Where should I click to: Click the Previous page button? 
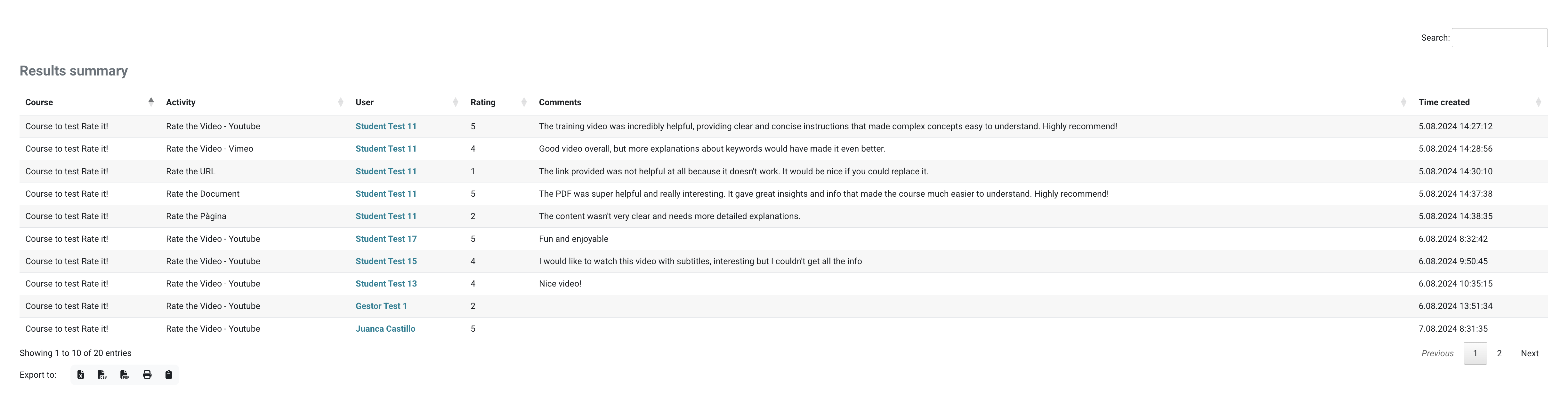[x=1437, y=353]
